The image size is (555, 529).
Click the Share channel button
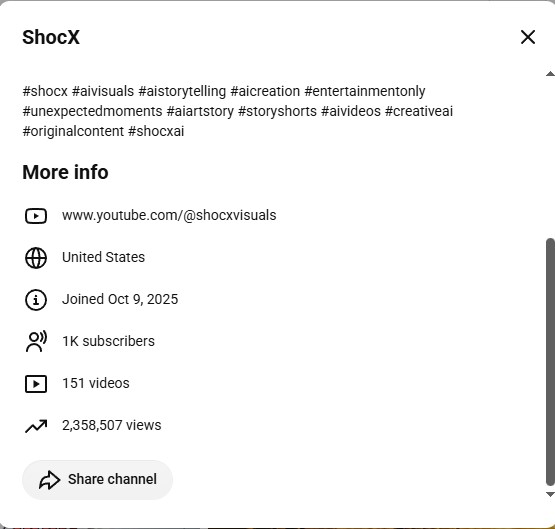click(97, 480)
